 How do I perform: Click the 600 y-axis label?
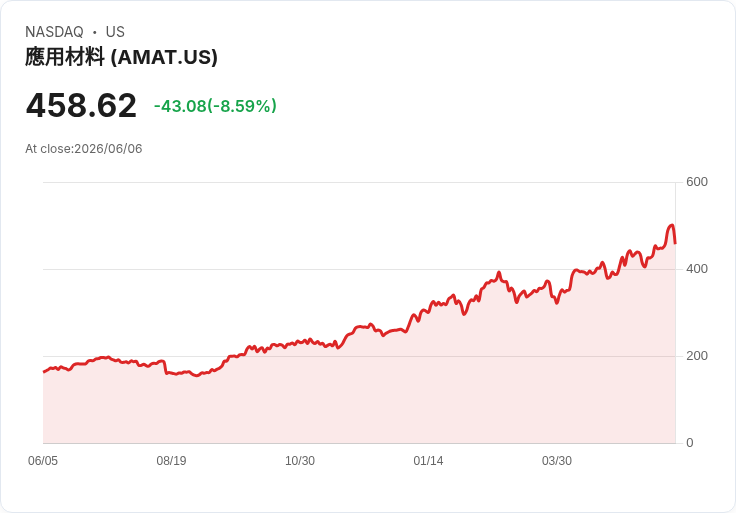tap(697, 182)
